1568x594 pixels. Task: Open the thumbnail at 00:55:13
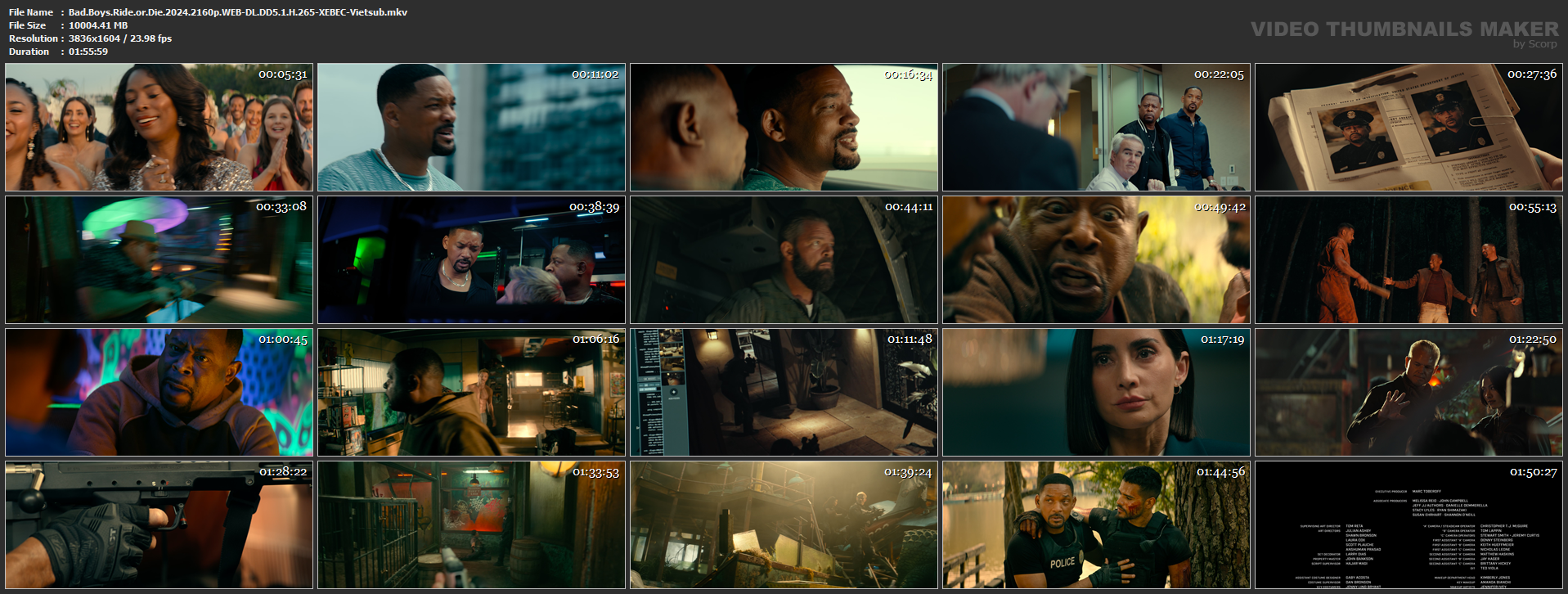(x=1409, y=259)
